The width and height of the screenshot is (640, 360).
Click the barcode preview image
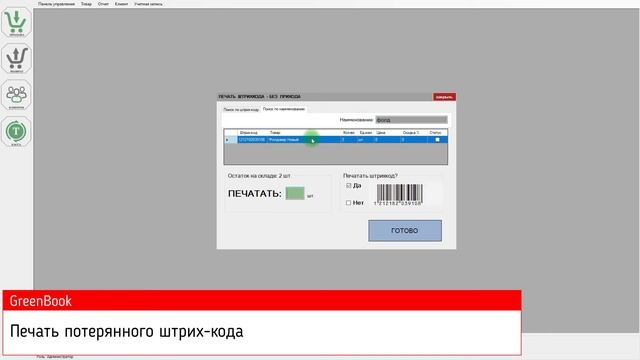(x=399, y=195)
